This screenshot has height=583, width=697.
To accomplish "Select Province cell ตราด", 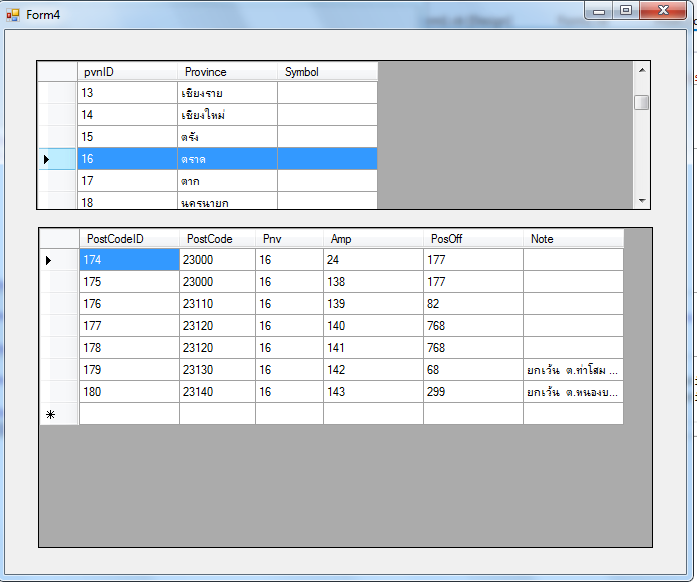I will (227, 159).
